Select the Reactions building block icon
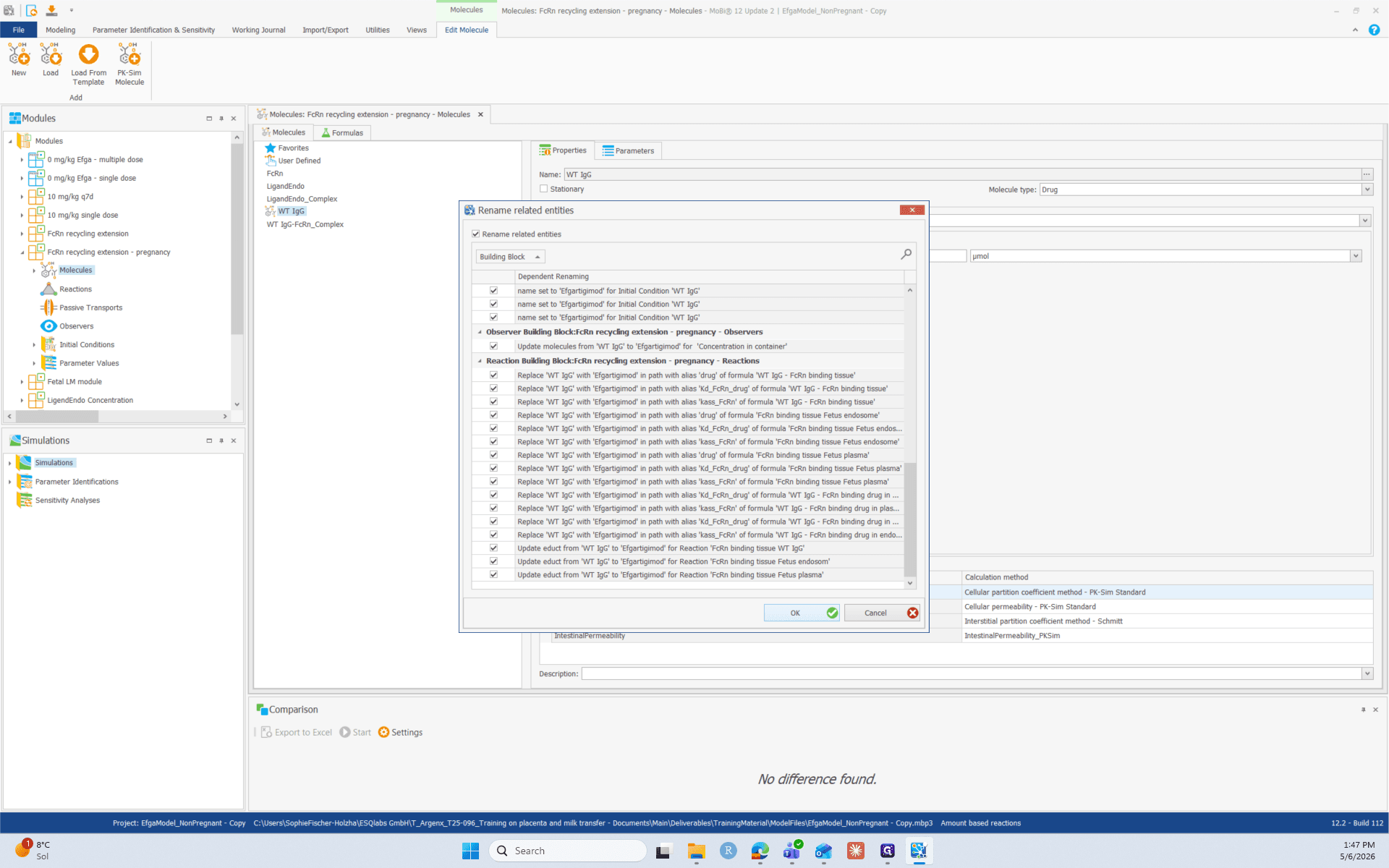 tap(48, 289)
